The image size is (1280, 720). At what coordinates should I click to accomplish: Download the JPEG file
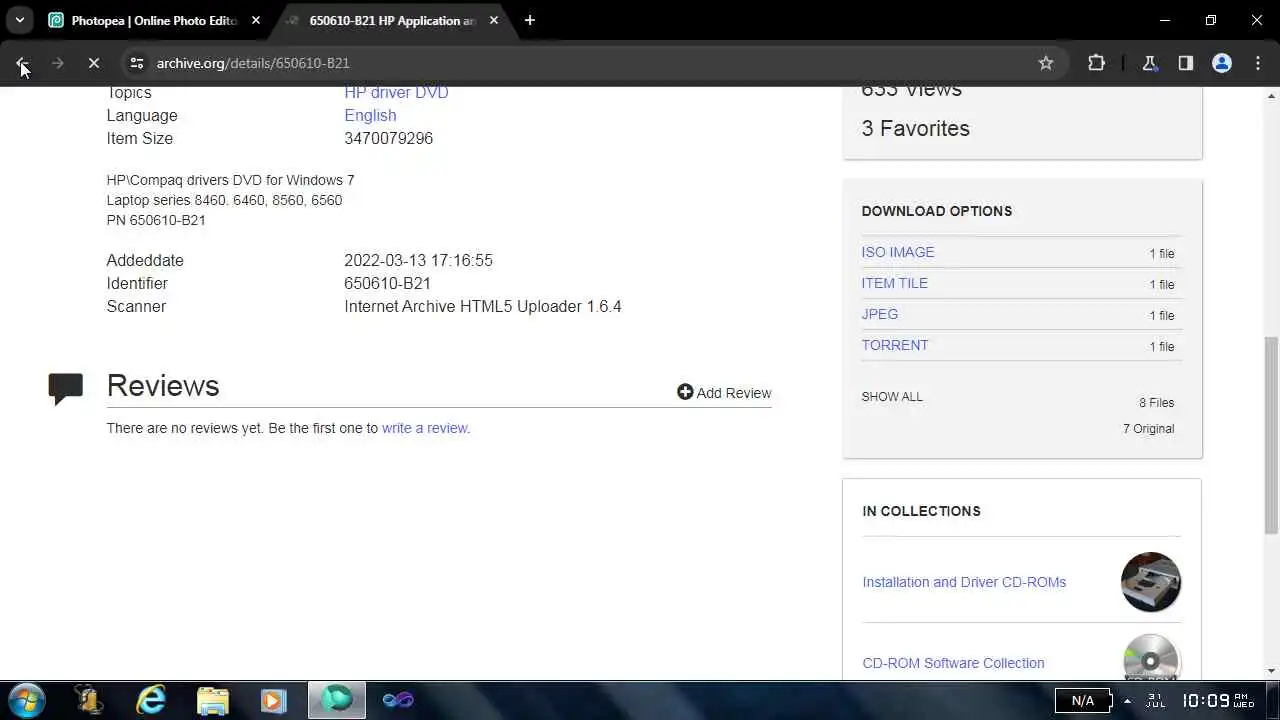[880, 314]
